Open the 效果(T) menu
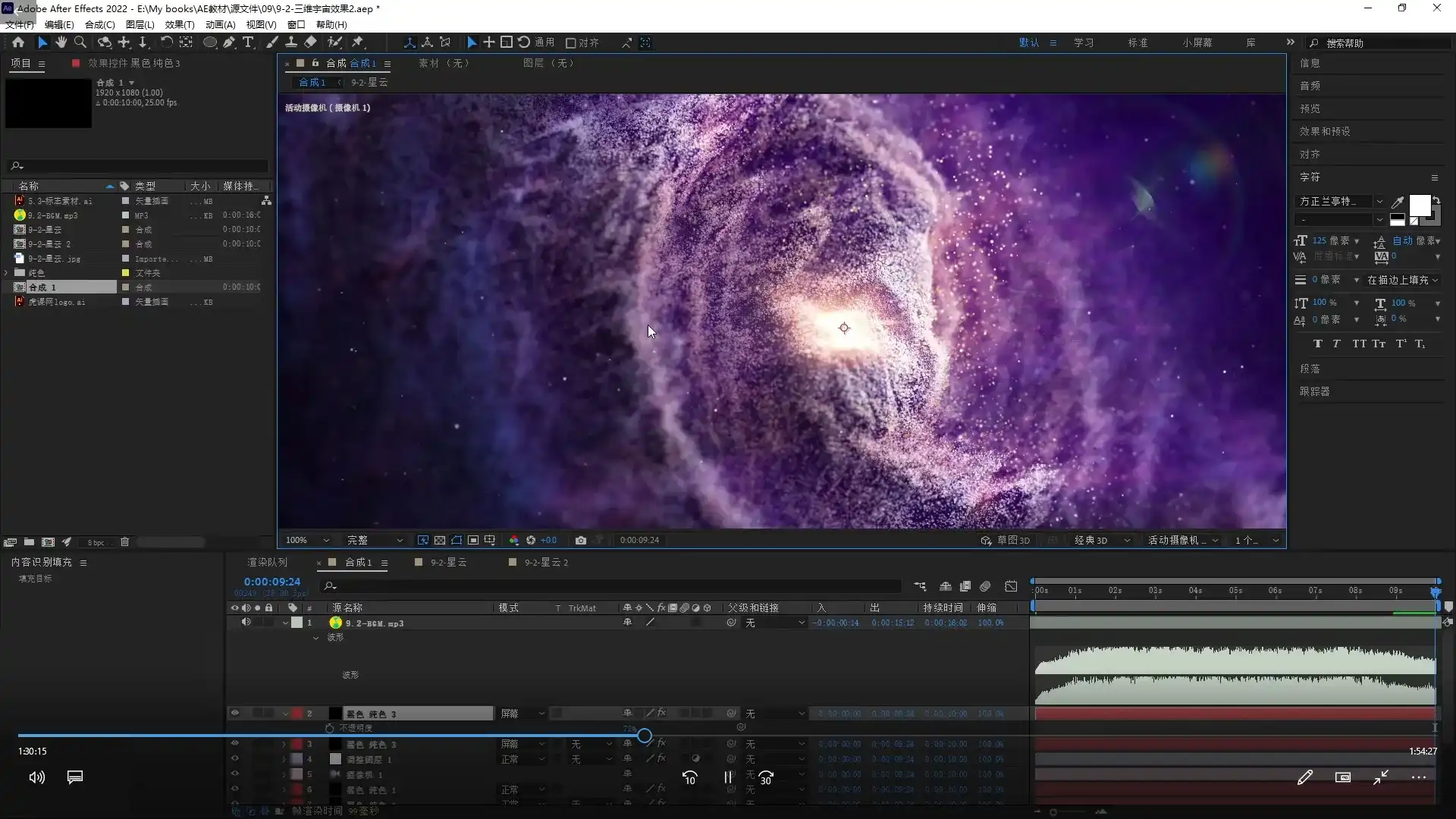 click(x=180, y=24)
